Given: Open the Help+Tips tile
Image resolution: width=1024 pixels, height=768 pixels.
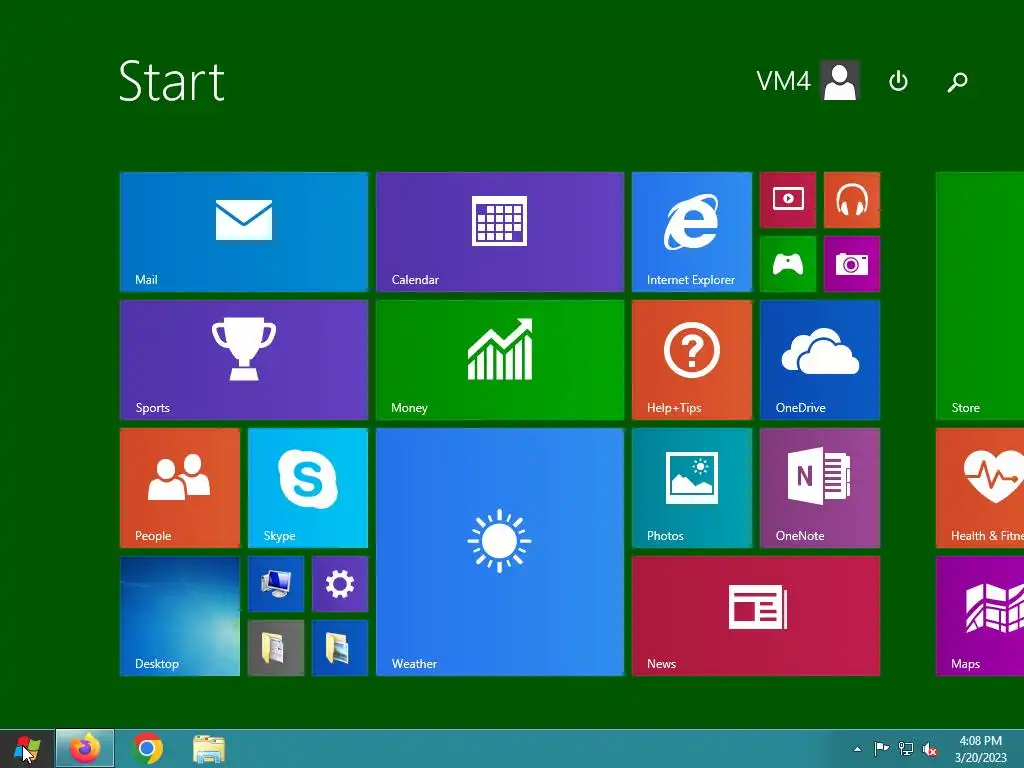Looking at the screenshot, I should pos(692,360).
